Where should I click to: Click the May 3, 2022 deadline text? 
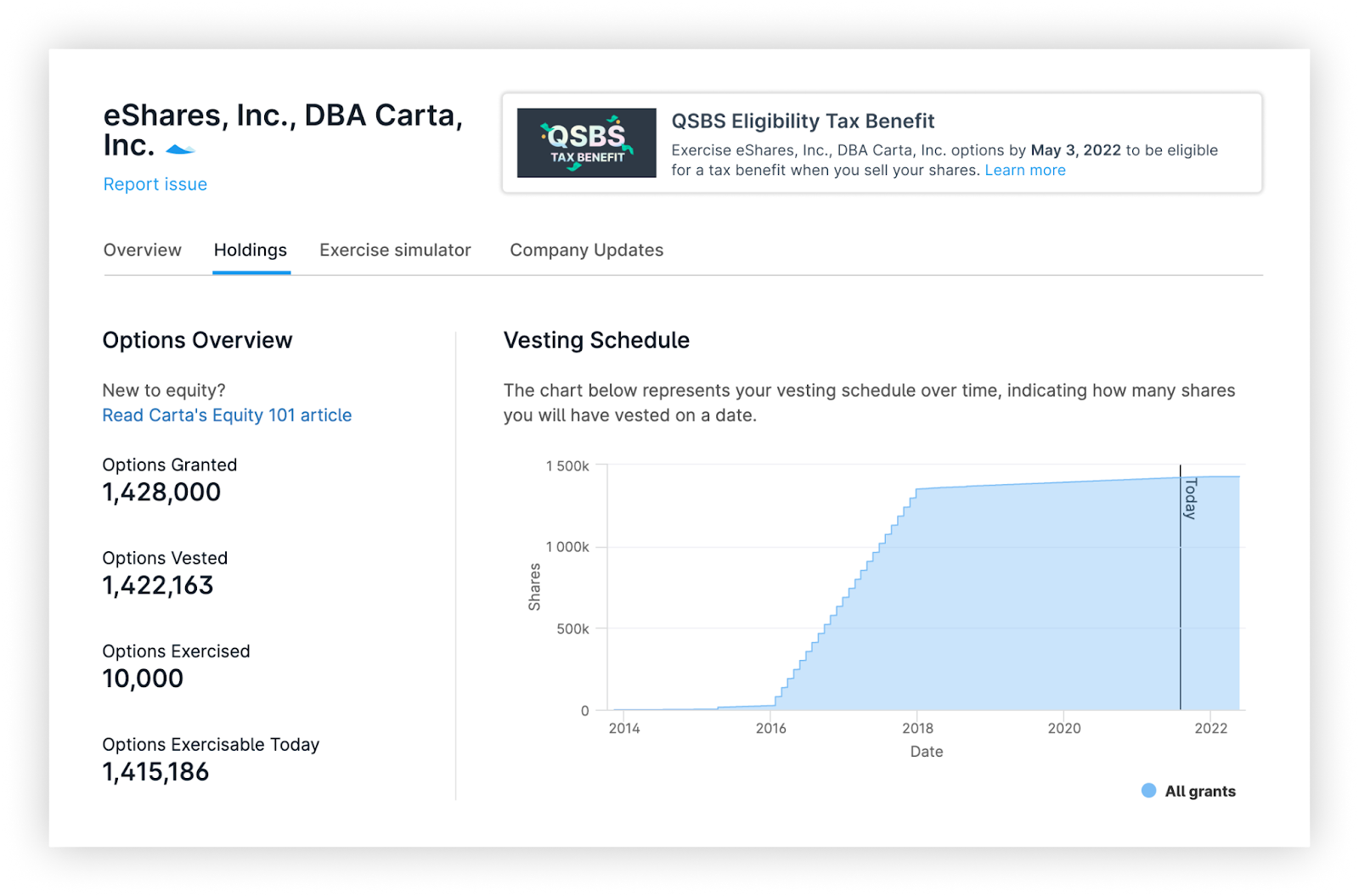1076,150
